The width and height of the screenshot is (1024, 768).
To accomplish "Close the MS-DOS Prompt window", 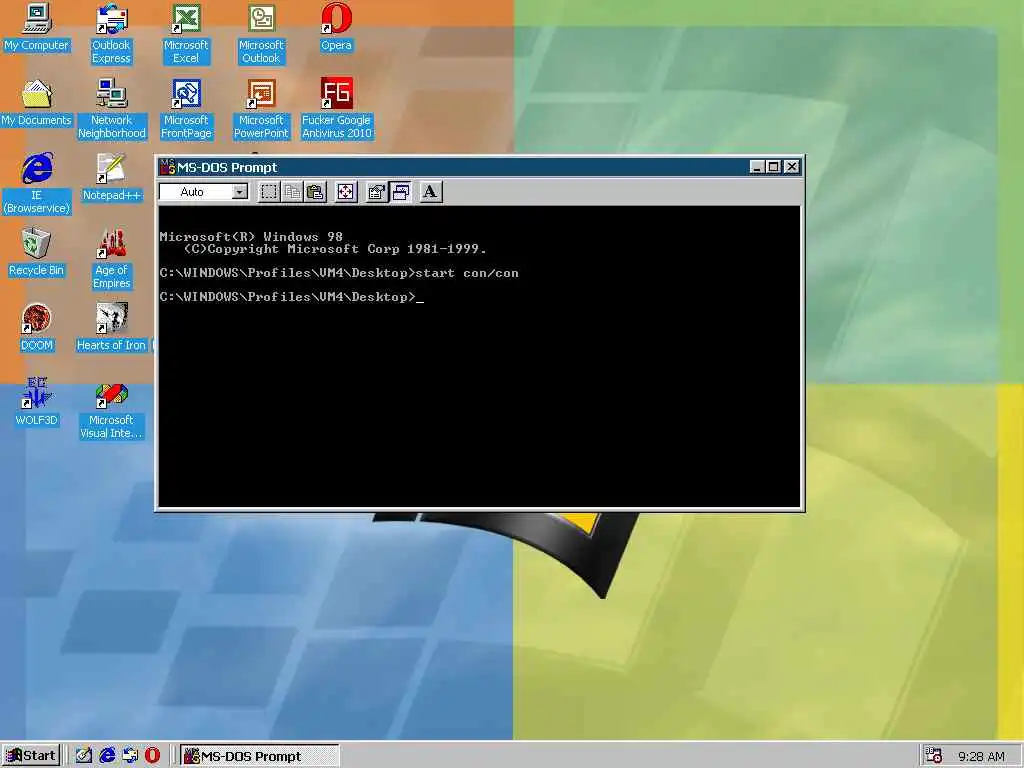I will click(792, 167).
